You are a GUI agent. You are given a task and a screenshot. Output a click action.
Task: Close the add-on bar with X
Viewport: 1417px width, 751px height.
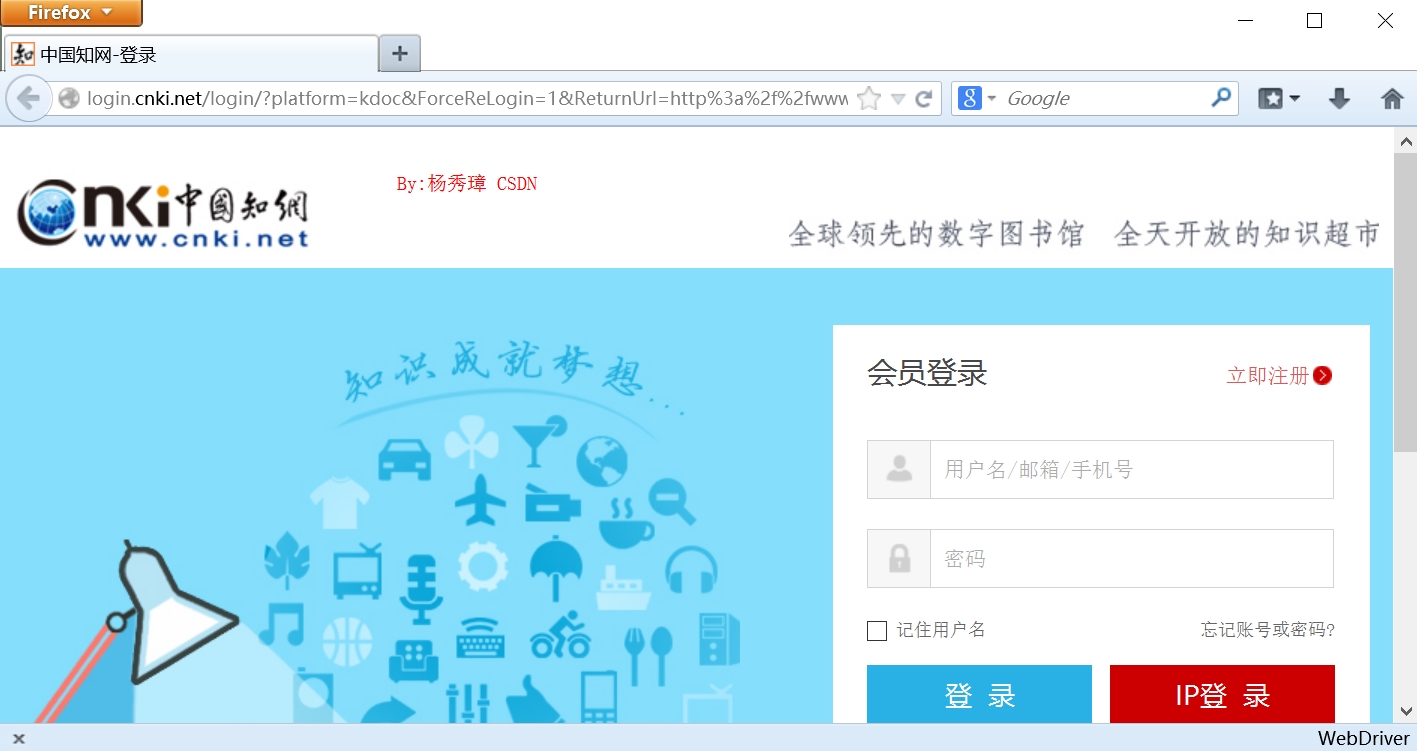pyautogui.click(x=18, y=739)
